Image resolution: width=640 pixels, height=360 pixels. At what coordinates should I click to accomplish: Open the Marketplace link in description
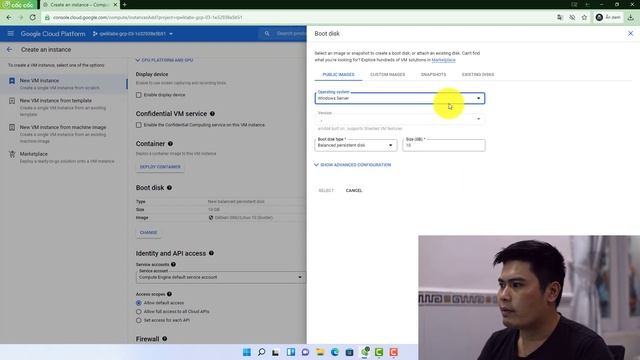coord(443,60)
